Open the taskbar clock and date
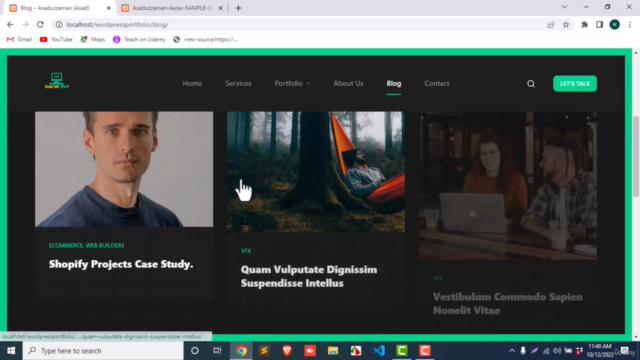This screenshot has width=640, height=360. pos(600,351)
